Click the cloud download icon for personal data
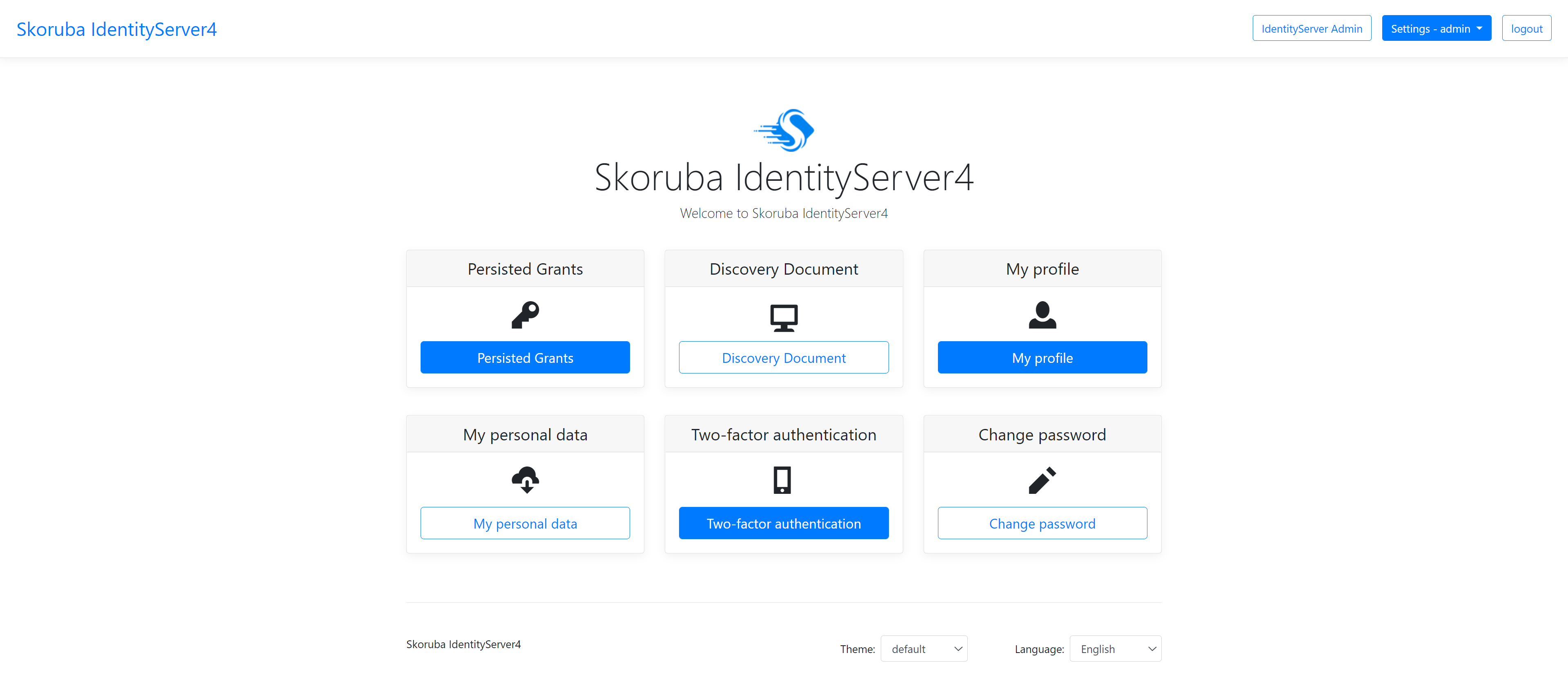1568x682 pixels. (x=525, y=480)
